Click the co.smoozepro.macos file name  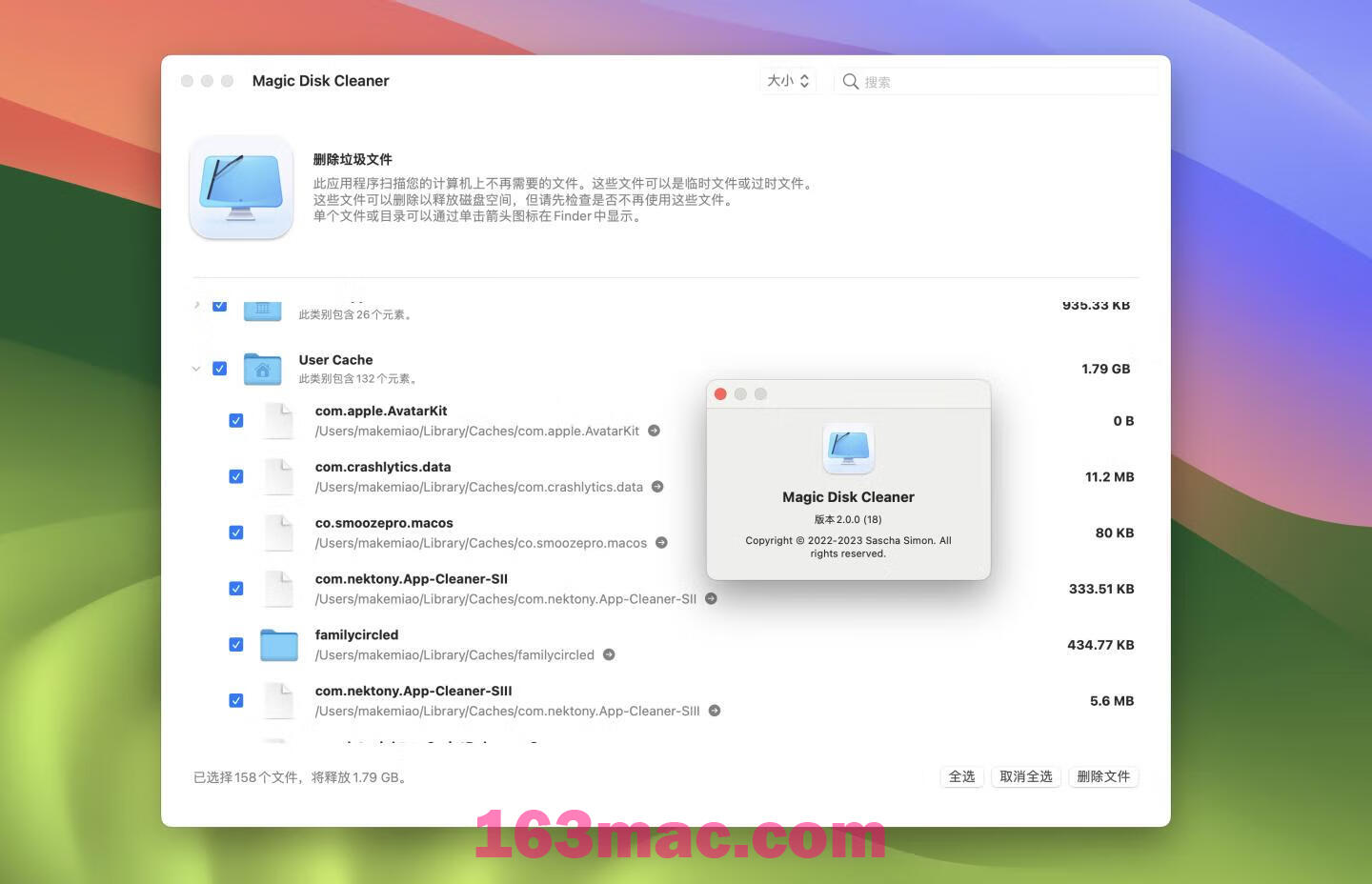click(x=384, y=523)
